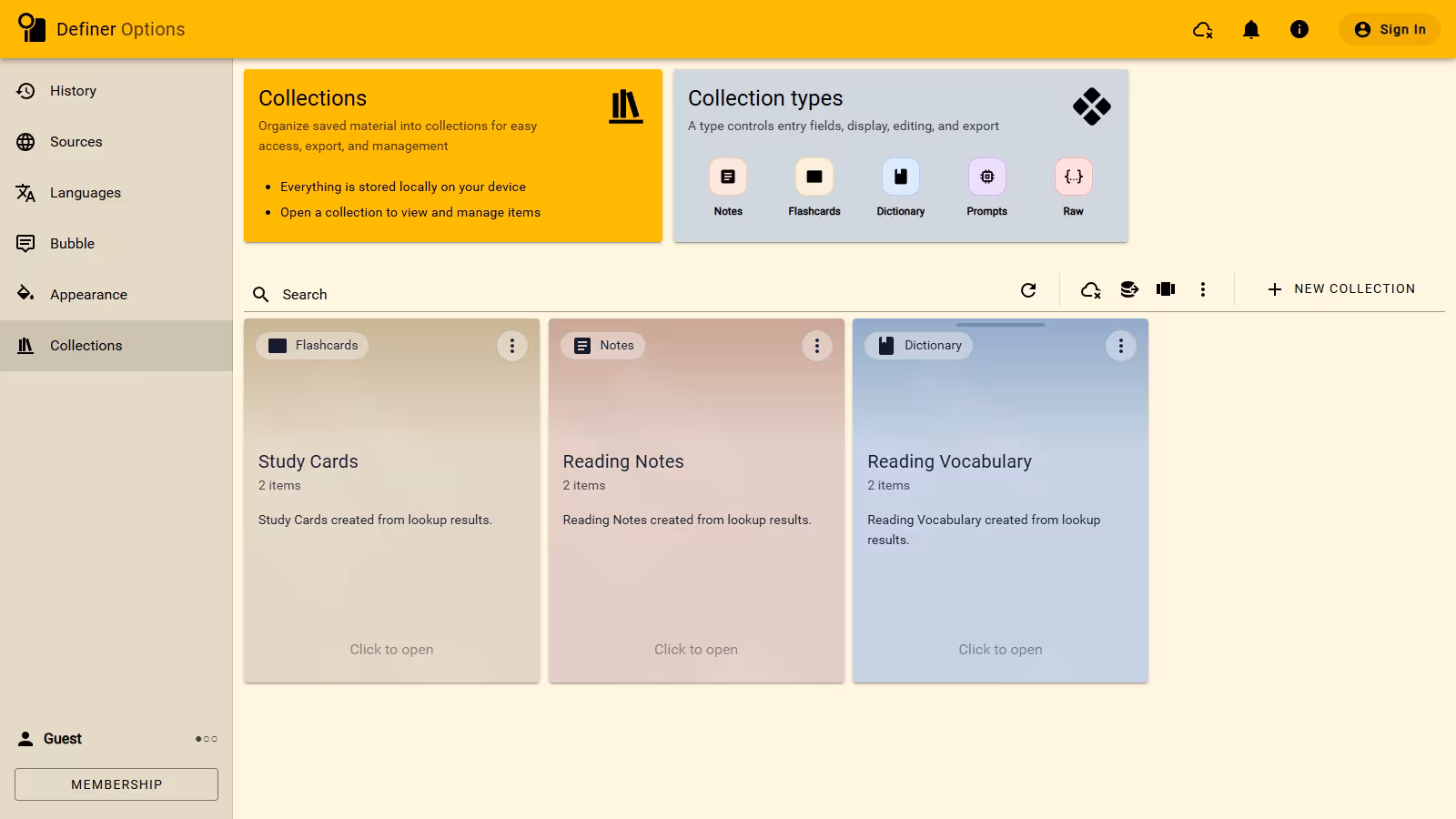Open cloud sync status in header
The width and height of the screenshot is (1456, 819).
tap(1203, 29)
